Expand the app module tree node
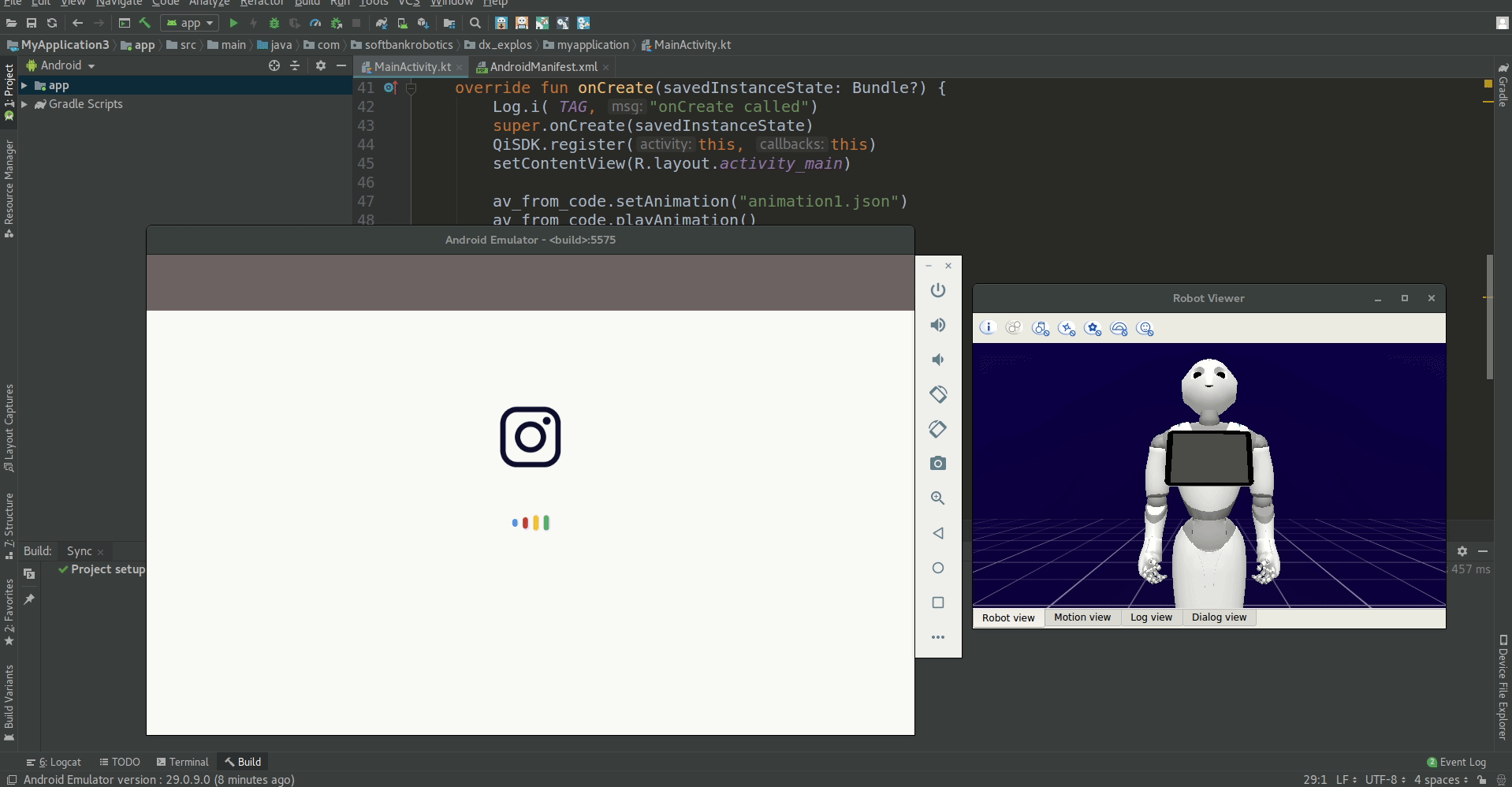The image size is (1512, 787). [x=24, y=85]
